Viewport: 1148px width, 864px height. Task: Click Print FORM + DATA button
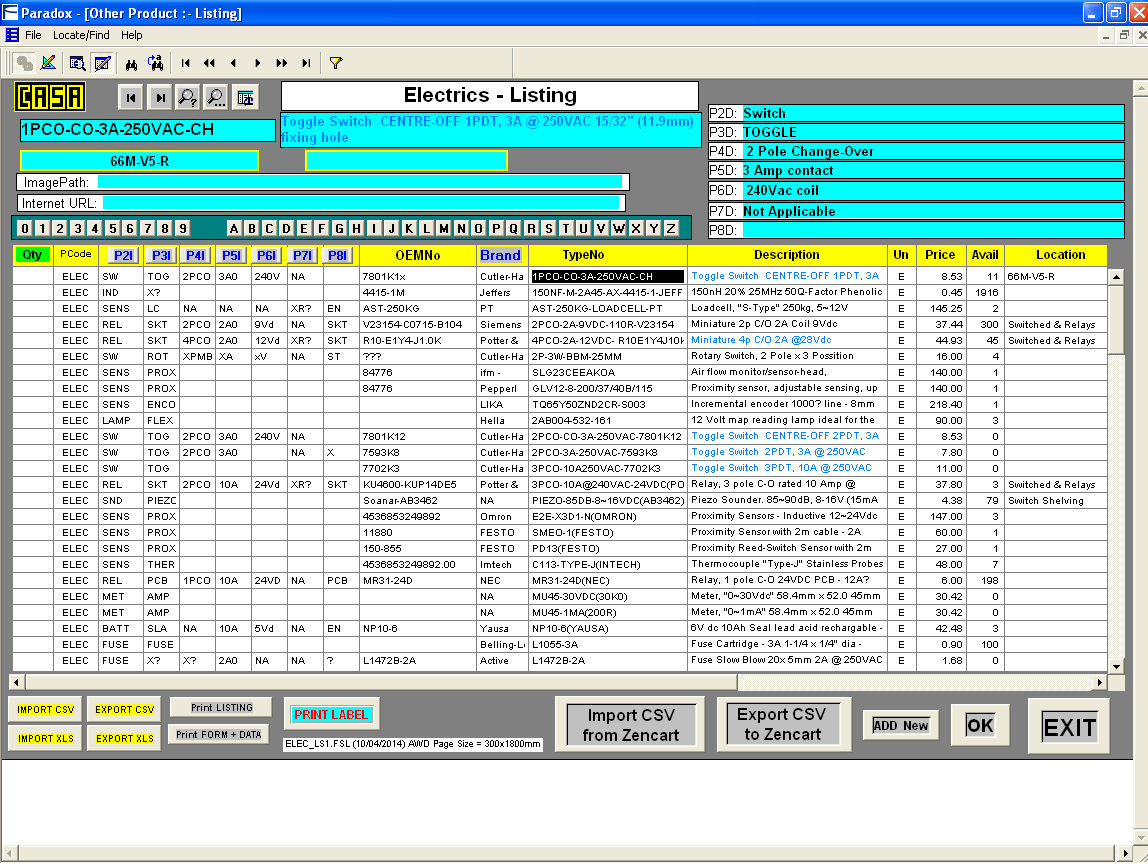coord(218,734)
